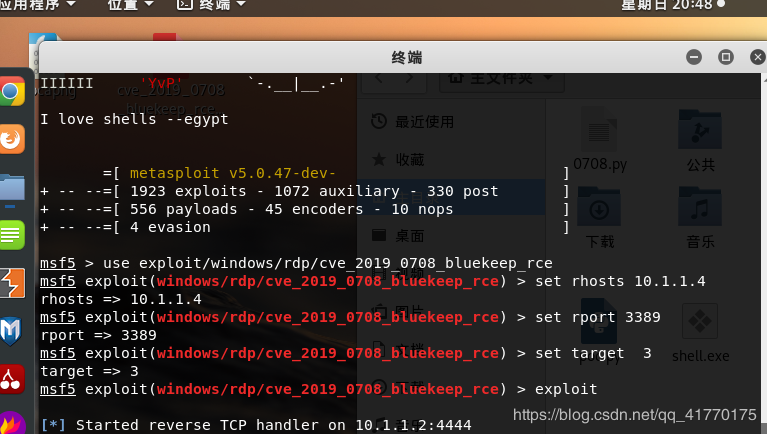Launch Firefox from the dock
This screenshot has height=434, width=767.
[x=12, y=139]
